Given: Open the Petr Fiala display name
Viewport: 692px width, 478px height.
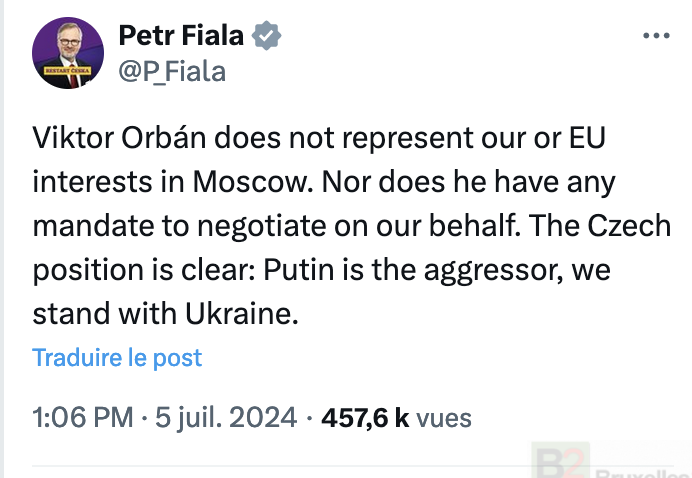Looking at the screenshot, I should [x=181, y=35].
